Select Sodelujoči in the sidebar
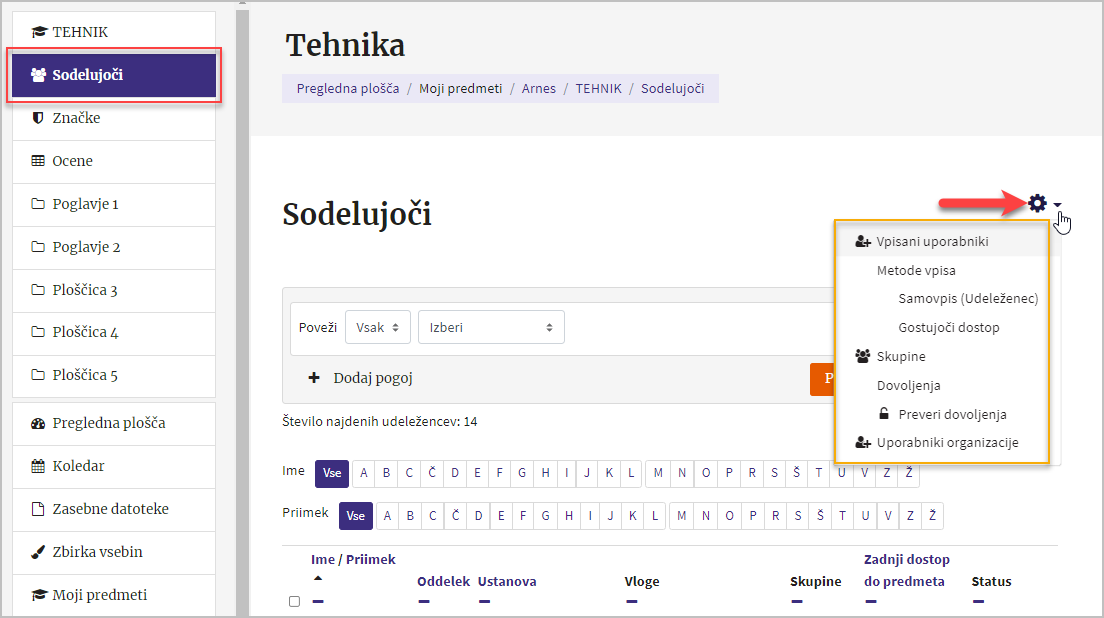This screenshot has height=618, width=1104. tap(114, 75)
